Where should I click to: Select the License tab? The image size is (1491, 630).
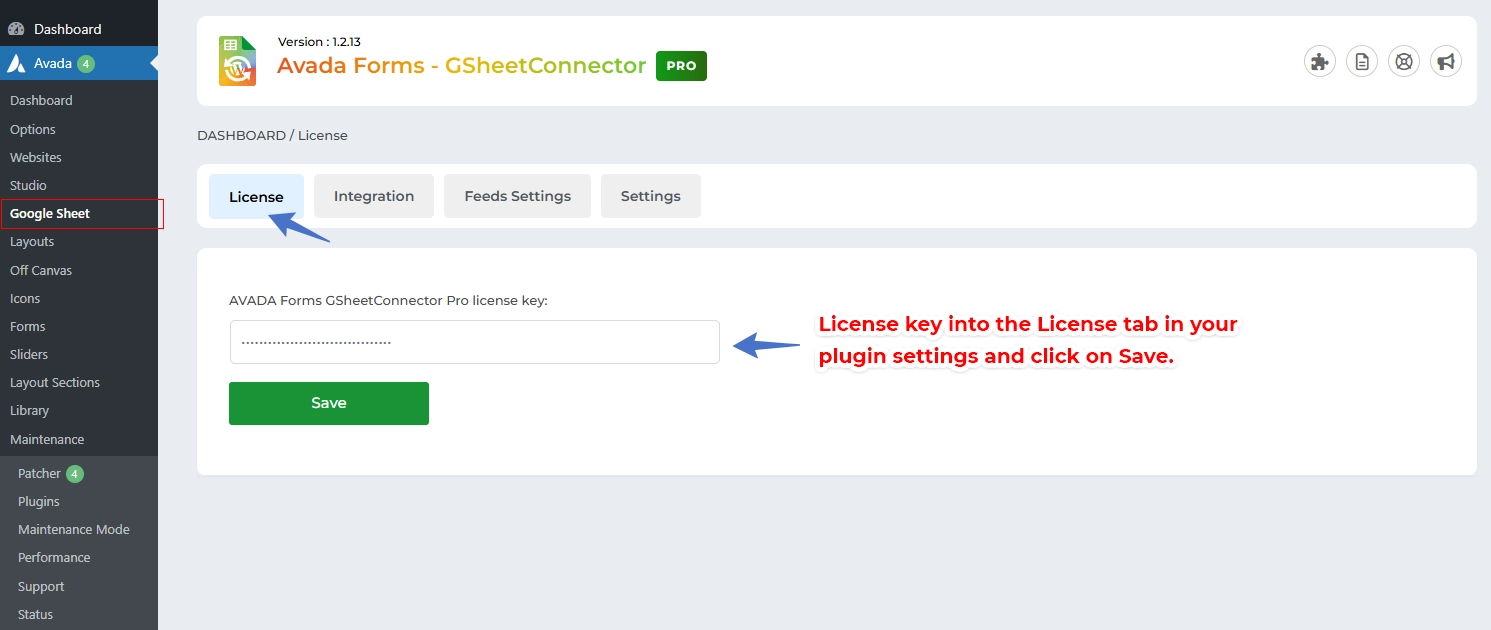(256, 196)
